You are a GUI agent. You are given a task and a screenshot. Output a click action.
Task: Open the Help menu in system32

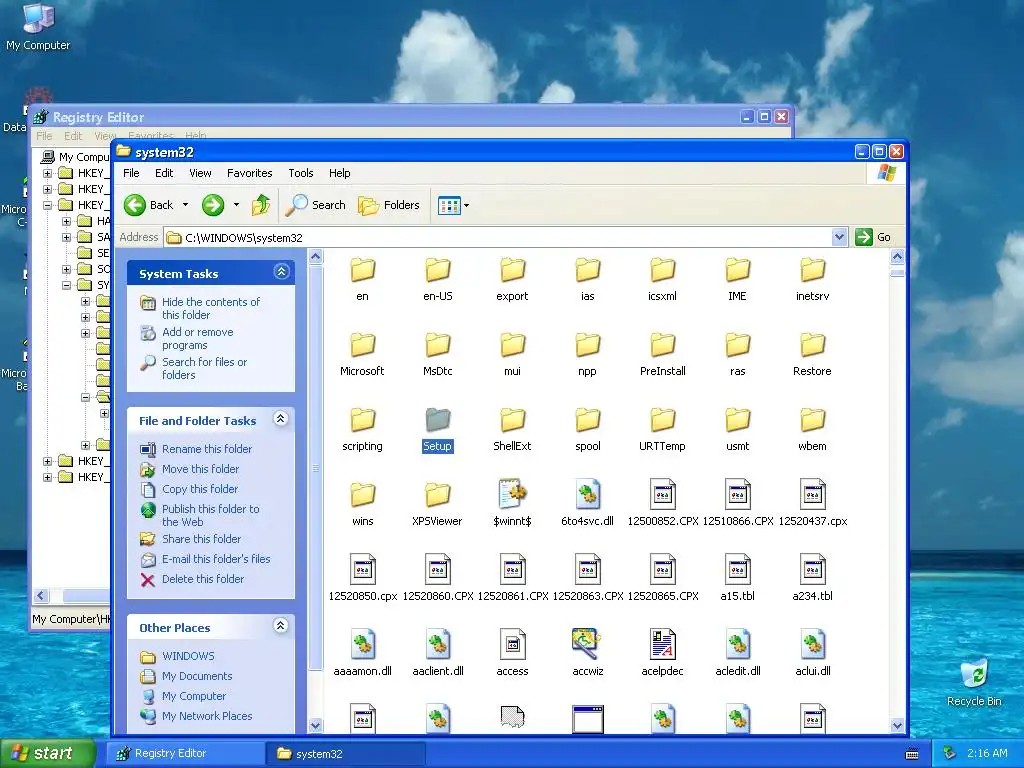click(x=339, y=173)
